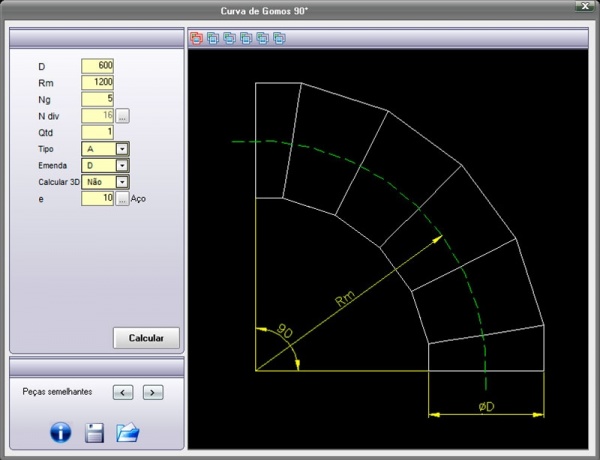Click the third view icon in drawing toolbar

(x=230, y=39)
